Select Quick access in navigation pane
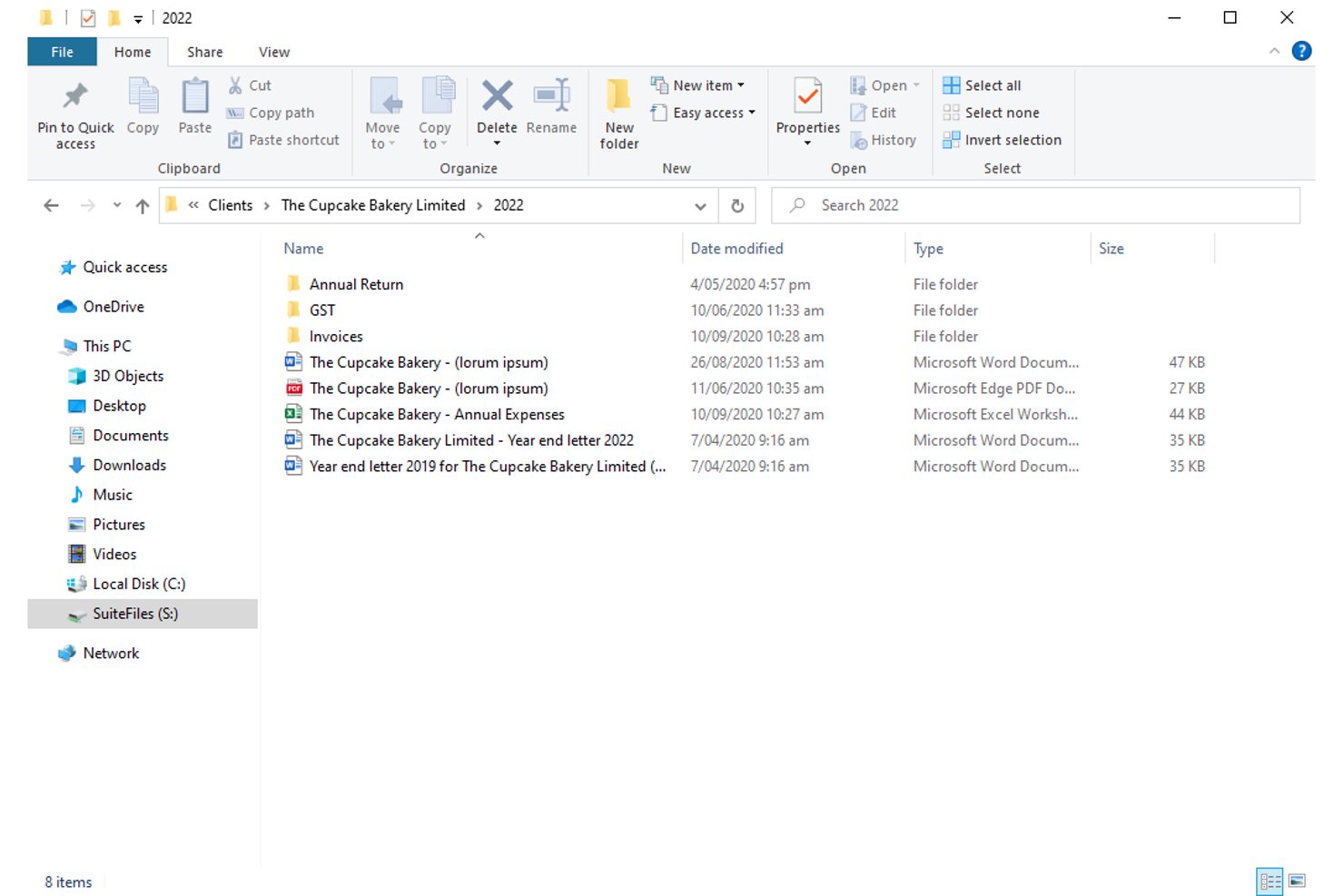Image resolution: width=1344 pixels, height=896 pixels. coord(124,267)
